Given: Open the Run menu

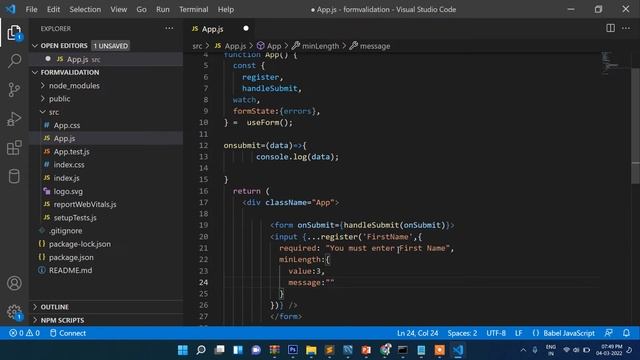Looking at the screenshot, I should coord(162,9).
